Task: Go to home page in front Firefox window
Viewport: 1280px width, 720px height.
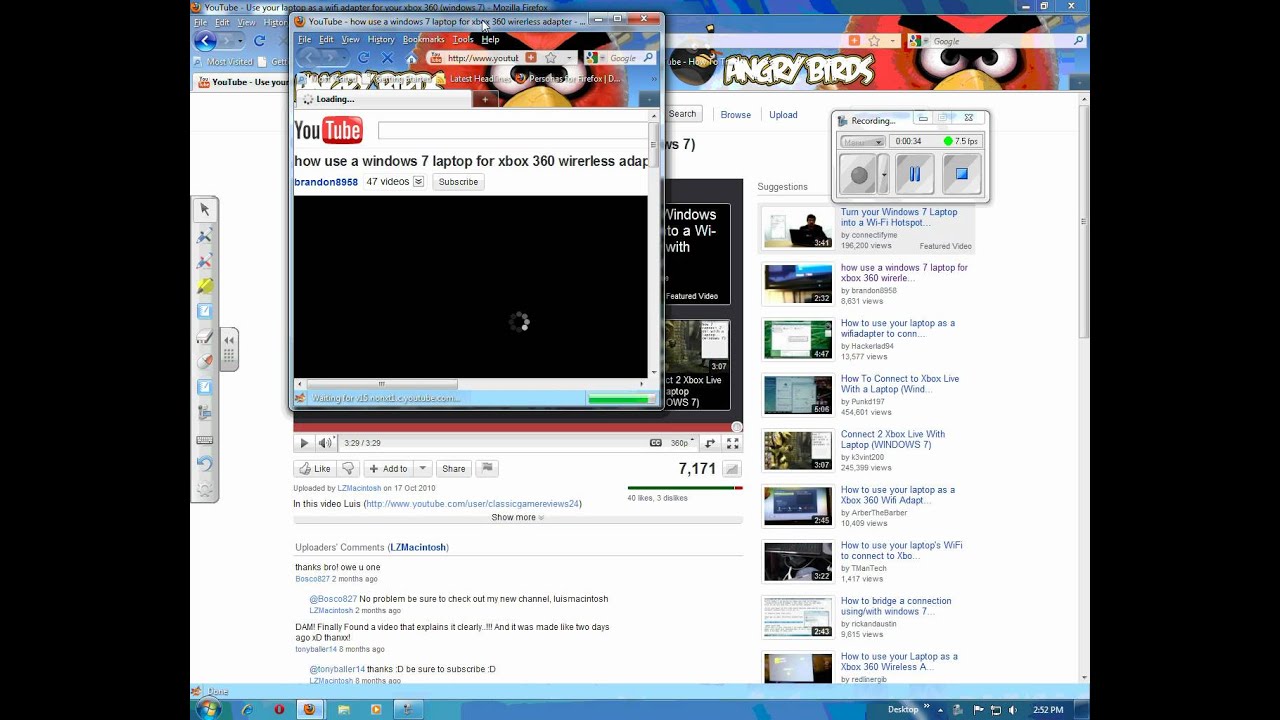Action: pos(410,58)
